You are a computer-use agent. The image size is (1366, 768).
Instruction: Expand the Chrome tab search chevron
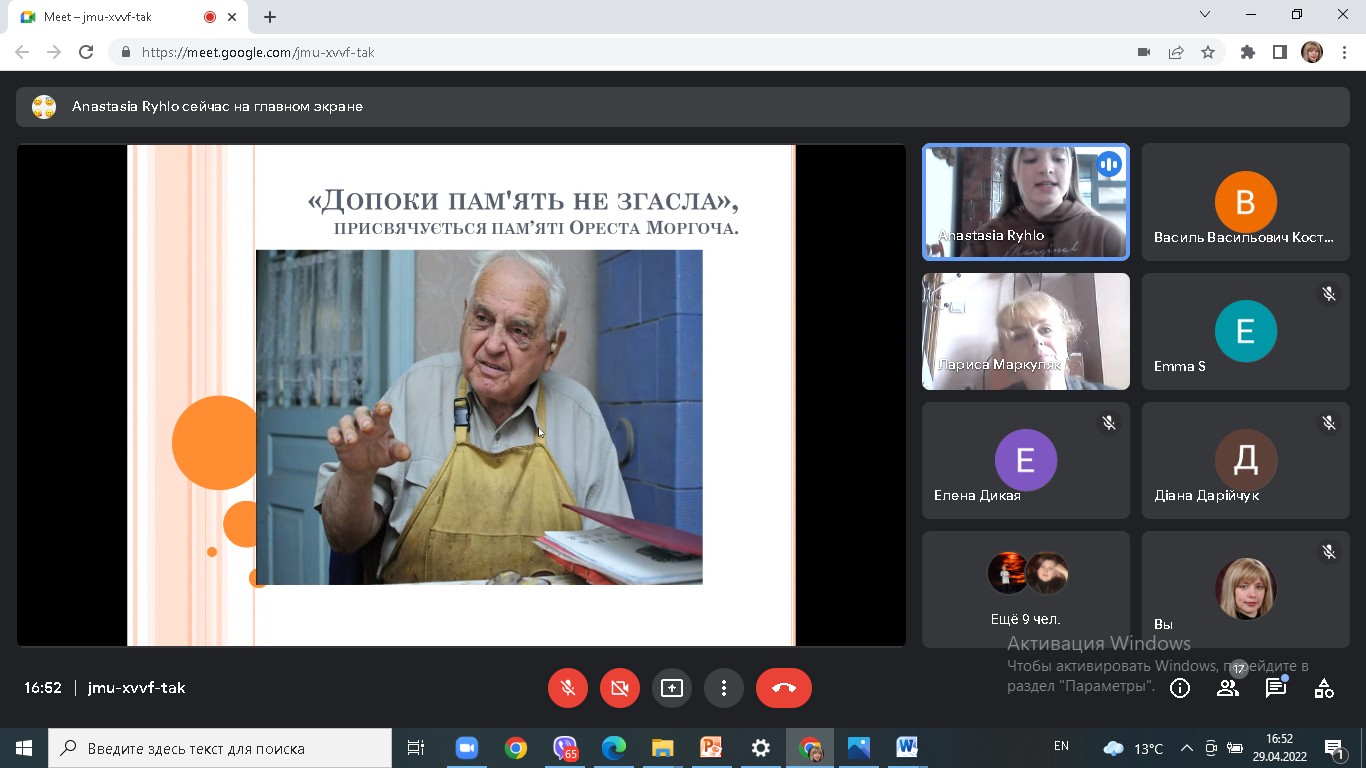pyautogui.click(x=1205, y=15)
